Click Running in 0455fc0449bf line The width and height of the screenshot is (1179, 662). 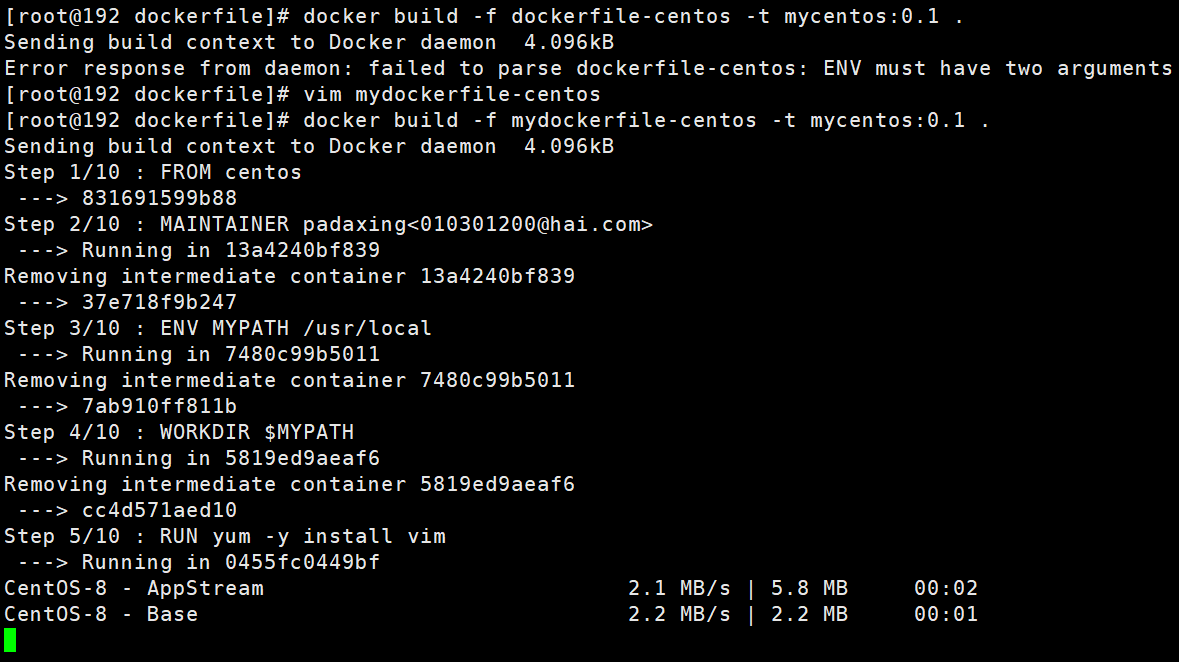199,563
